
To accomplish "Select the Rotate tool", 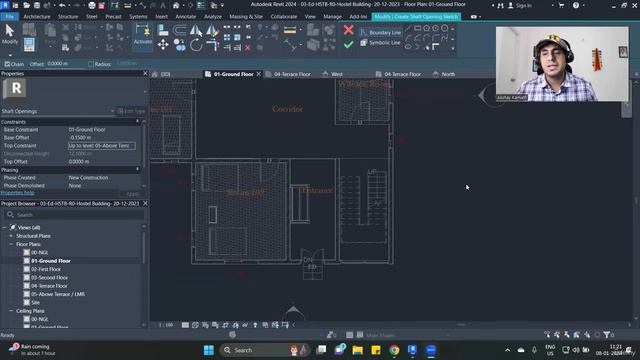I will tap(196, 45).
